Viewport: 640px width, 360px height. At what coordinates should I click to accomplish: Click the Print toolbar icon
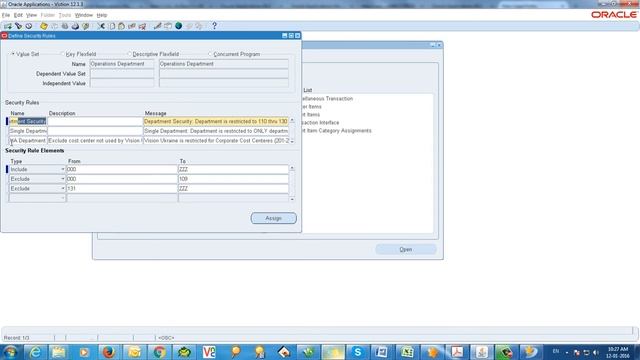tap(75, 26)
